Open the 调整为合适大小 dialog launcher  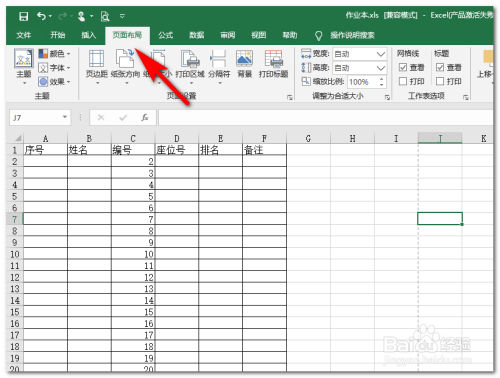(387, 97)
